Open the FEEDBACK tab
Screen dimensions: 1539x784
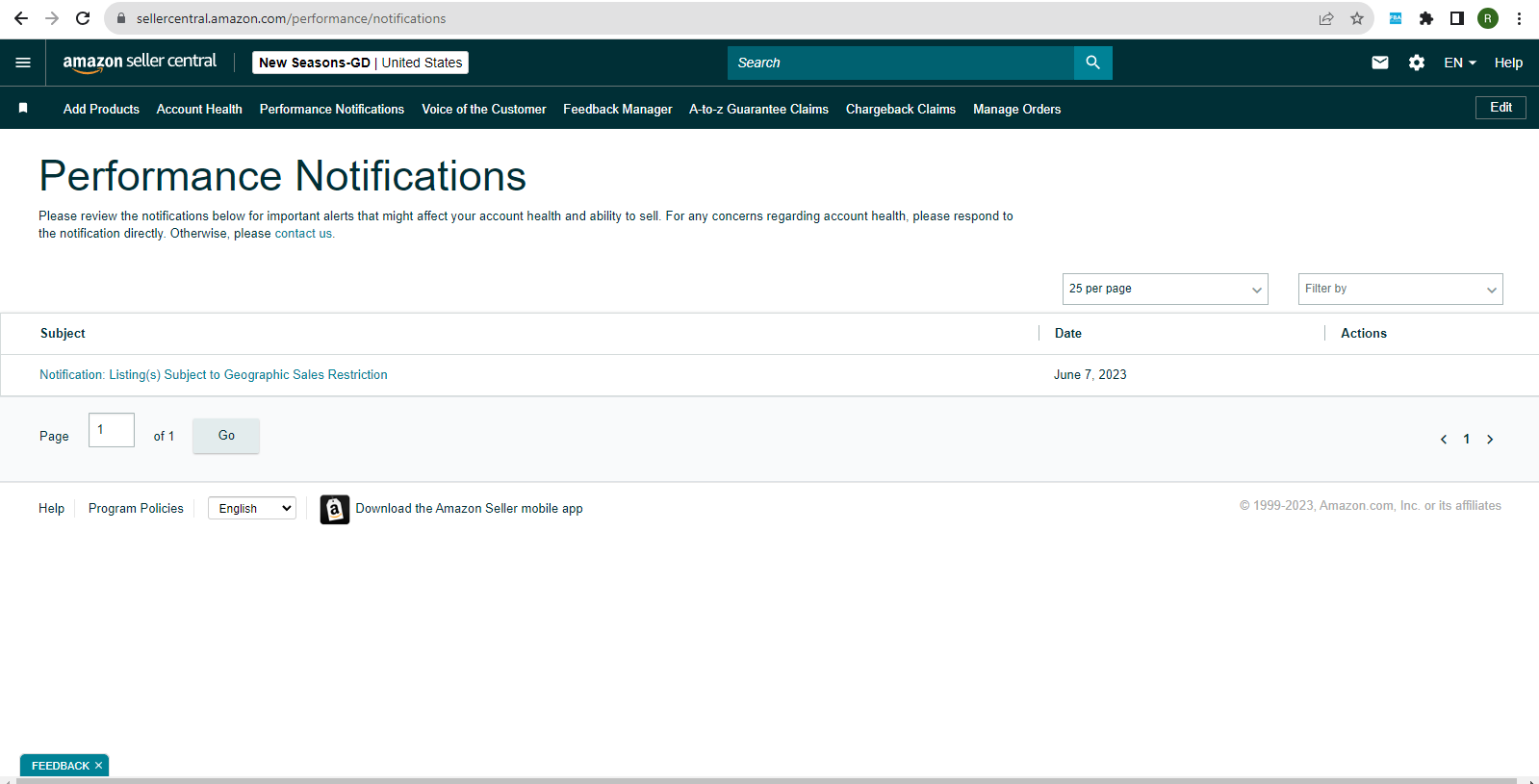point(60,766)
